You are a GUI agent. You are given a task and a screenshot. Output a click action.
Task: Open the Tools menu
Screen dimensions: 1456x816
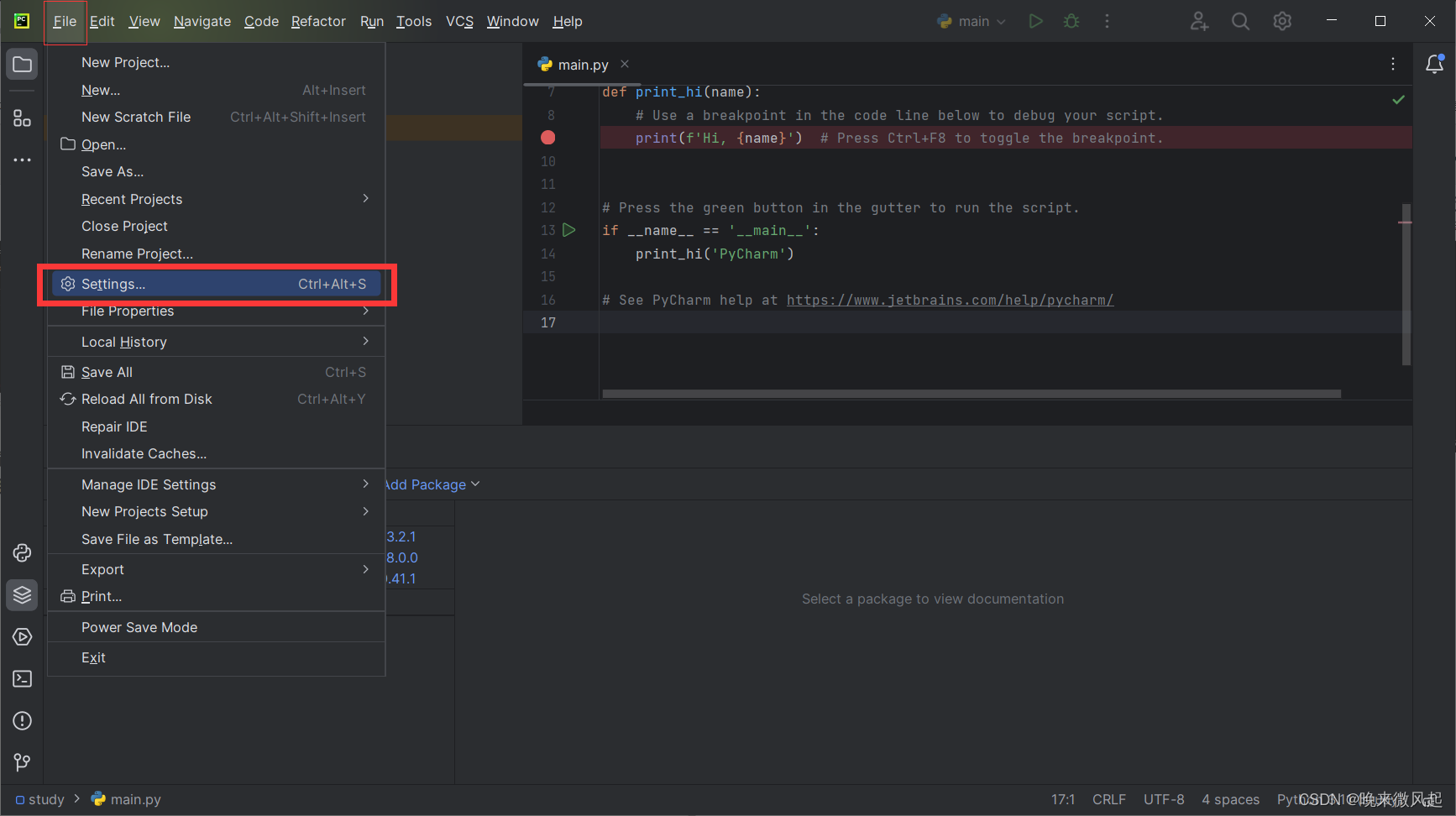tap(414, 21)
